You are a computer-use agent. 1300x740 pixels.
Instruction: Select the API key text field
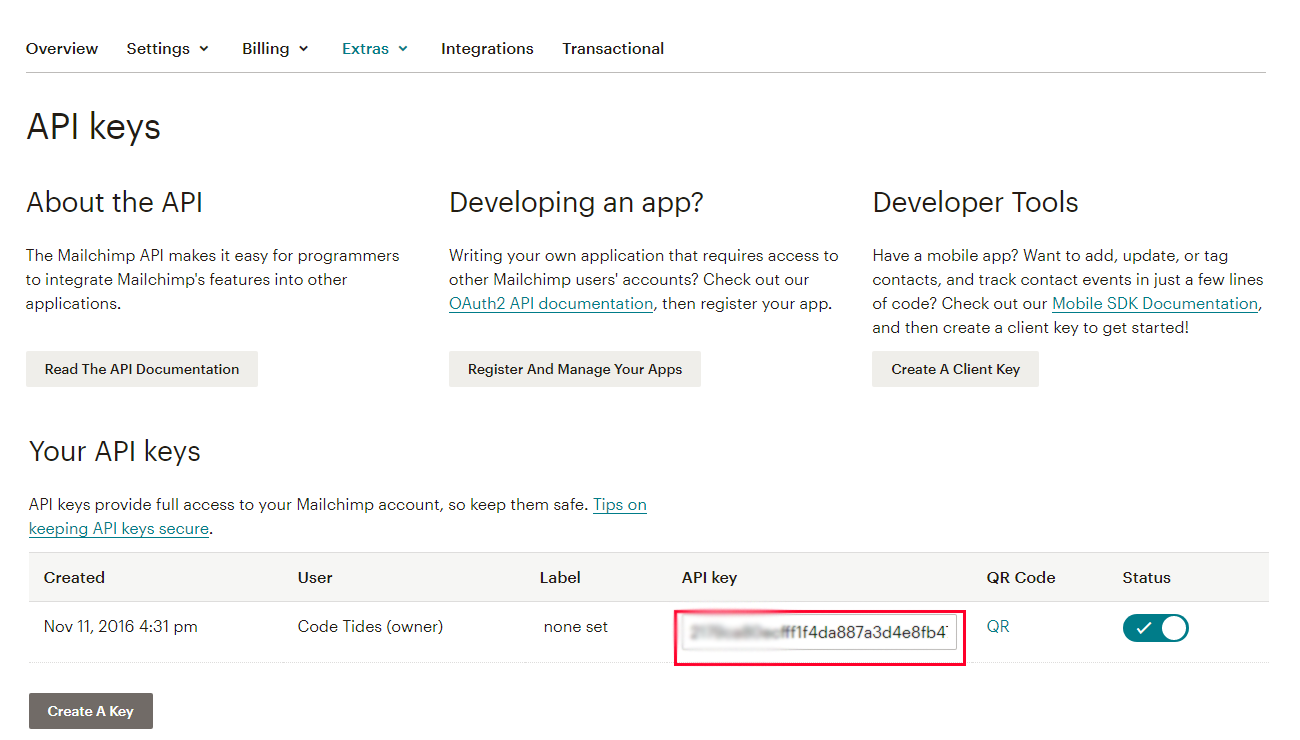pyautogui.click(x=819, y=632)
